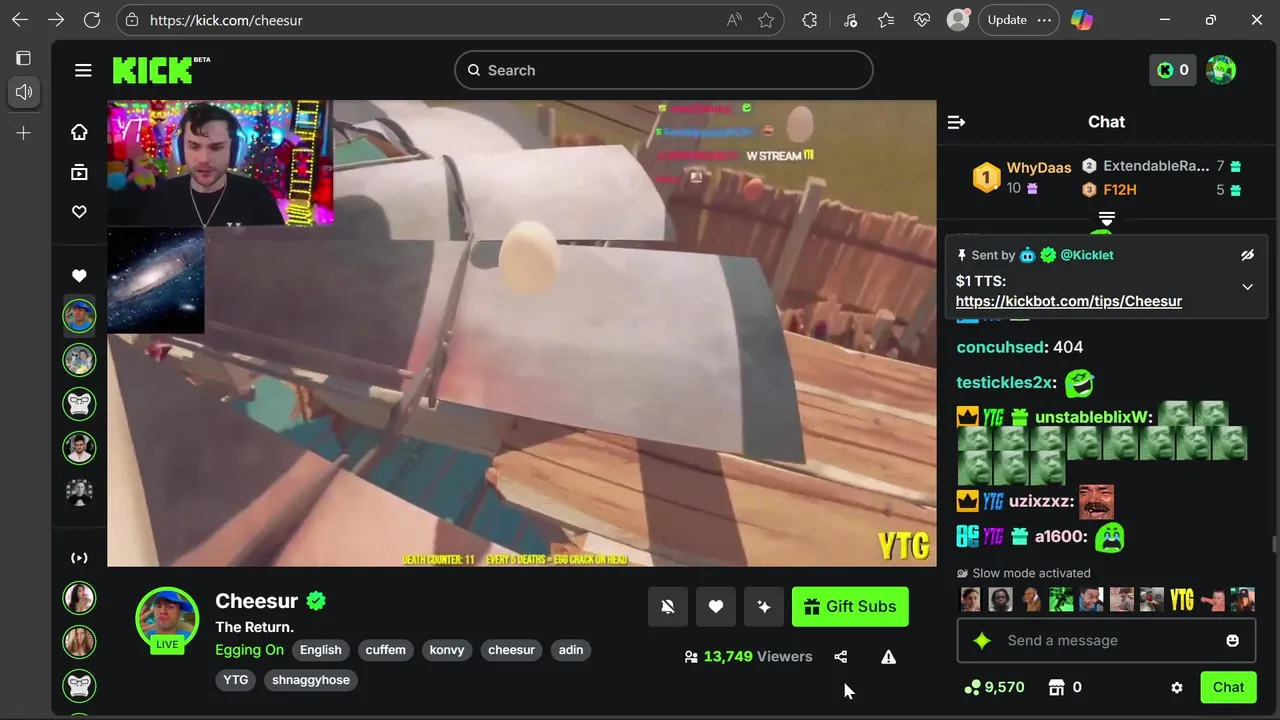Select the cuffem tag

386,650
